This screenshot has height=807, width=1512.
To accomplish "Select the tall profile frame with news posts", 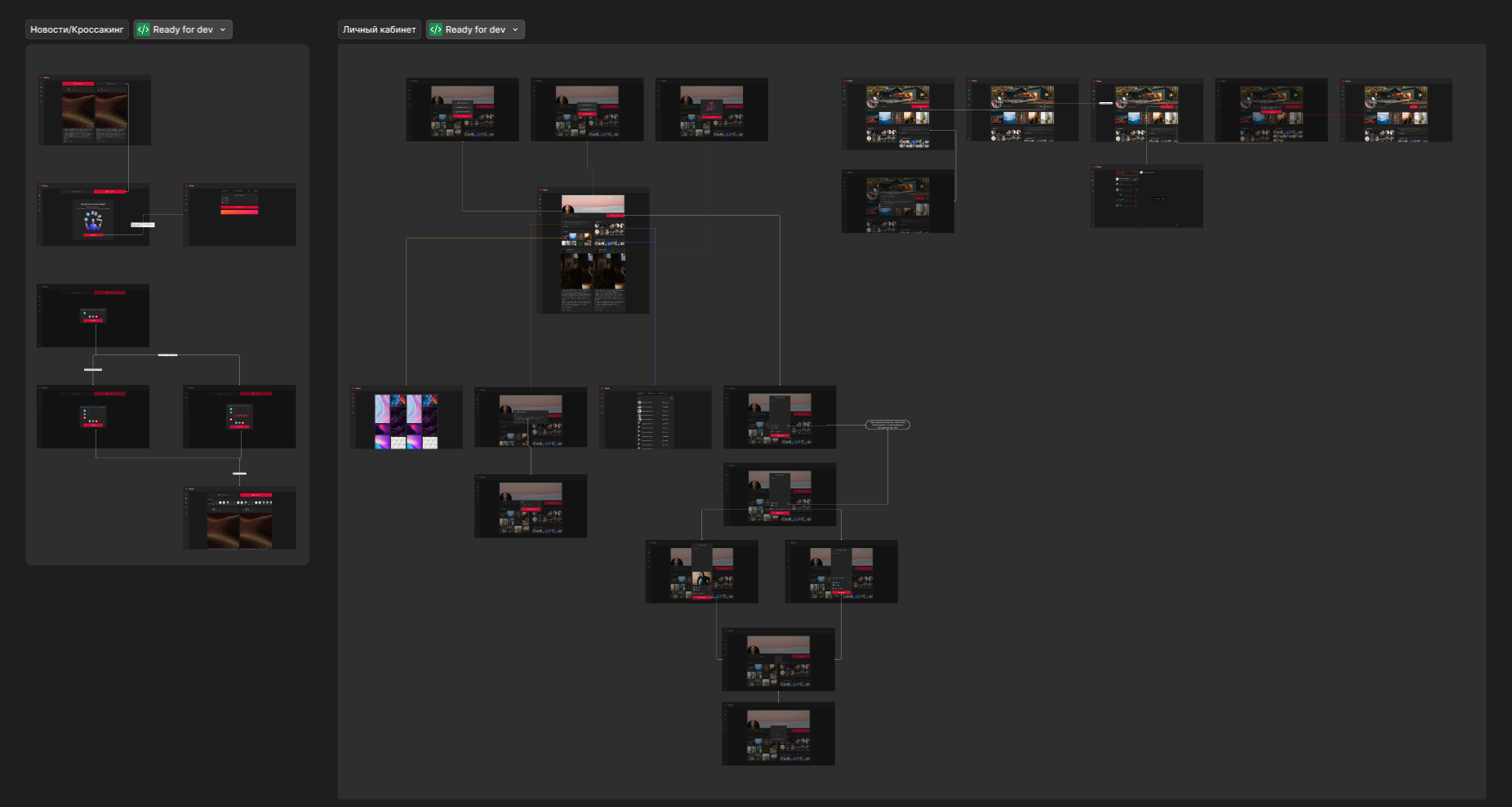I will click(594, 250).
